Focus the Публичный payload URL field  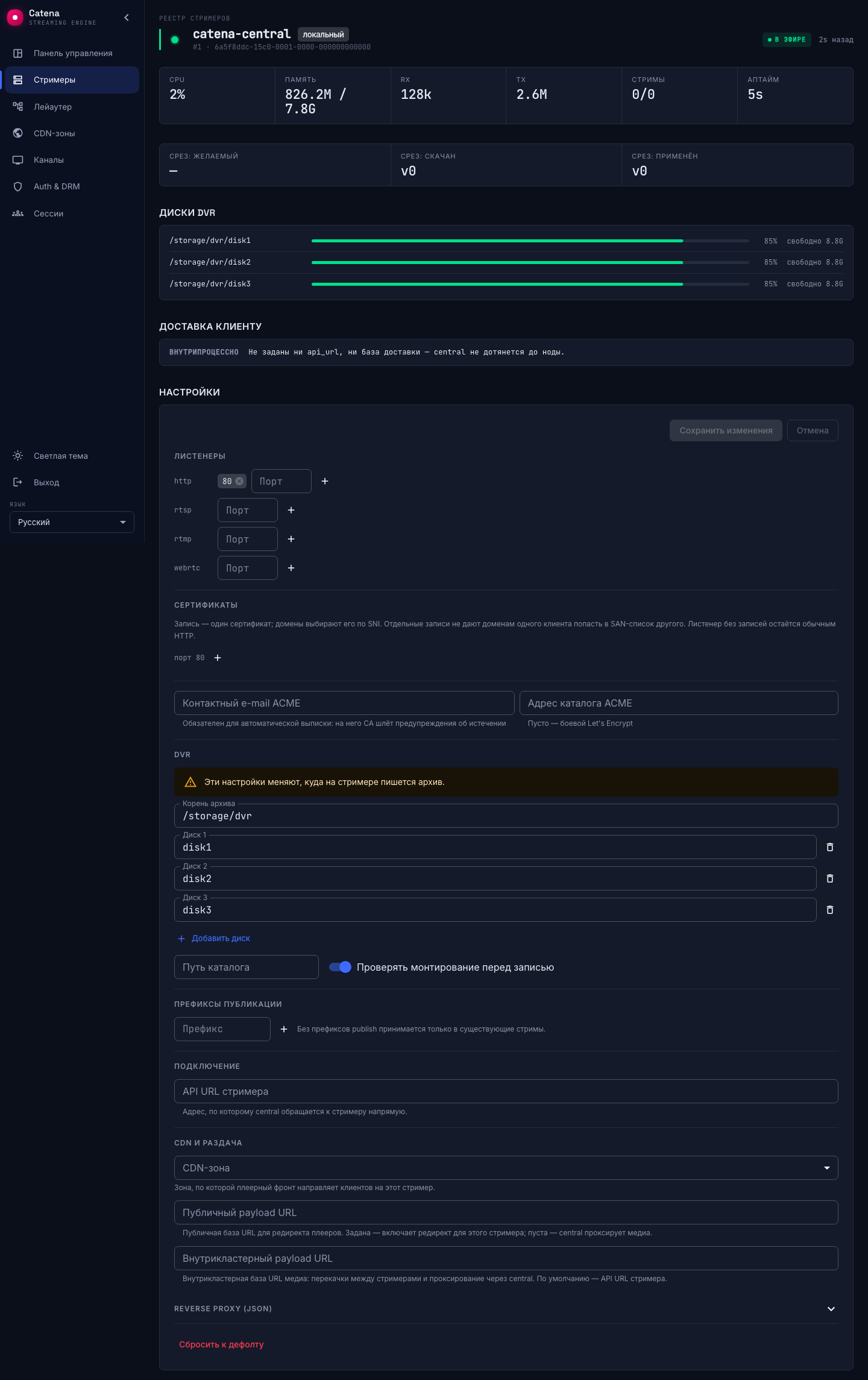[506, 1212]
